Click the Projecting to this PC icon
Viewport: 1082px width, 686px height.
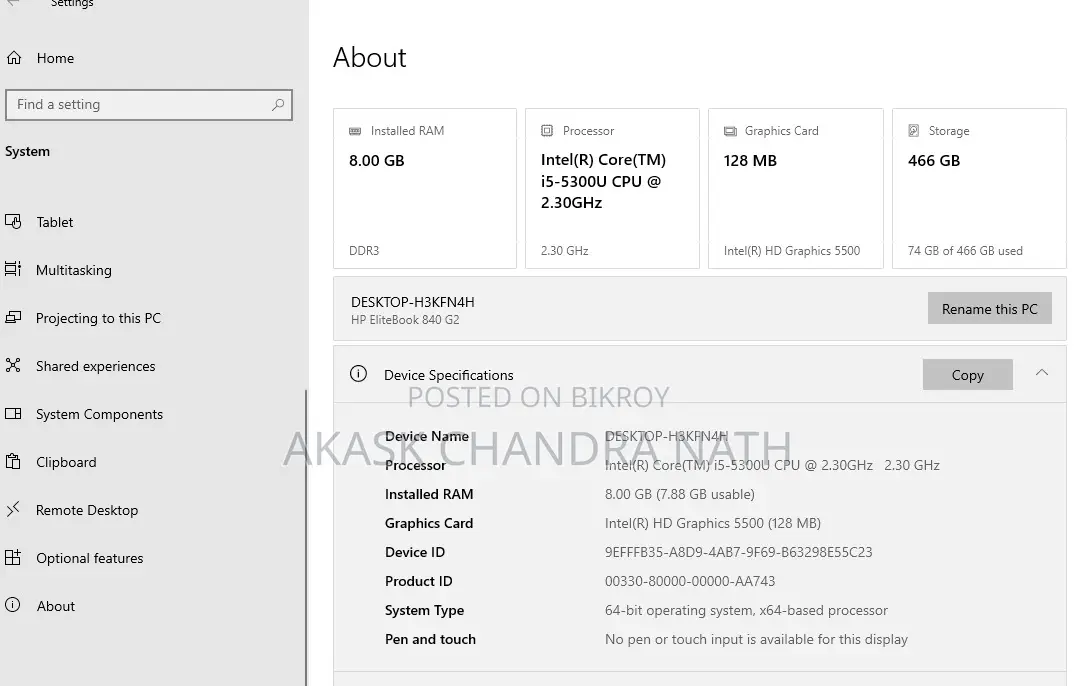pos(13,317)
